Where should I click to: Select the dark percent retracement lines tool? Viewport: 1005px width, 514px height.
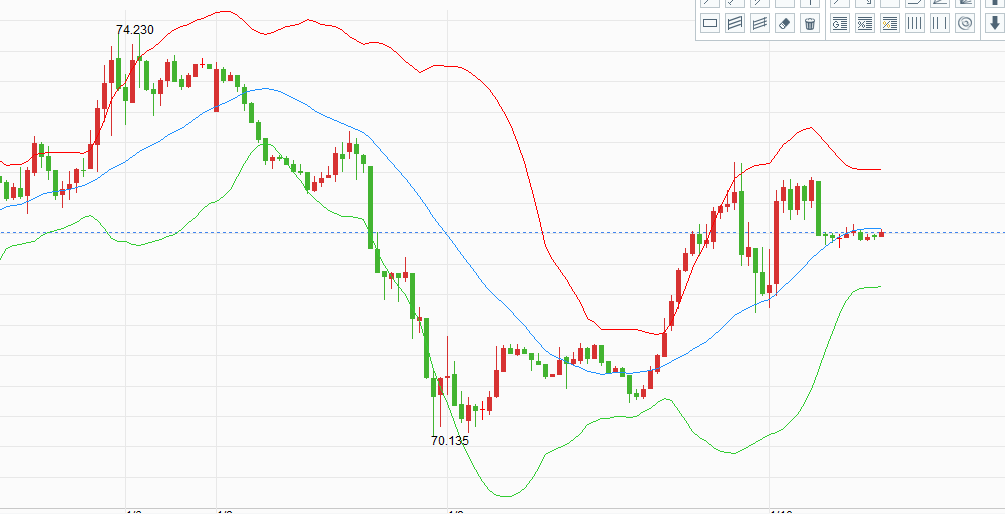[865, 24]
